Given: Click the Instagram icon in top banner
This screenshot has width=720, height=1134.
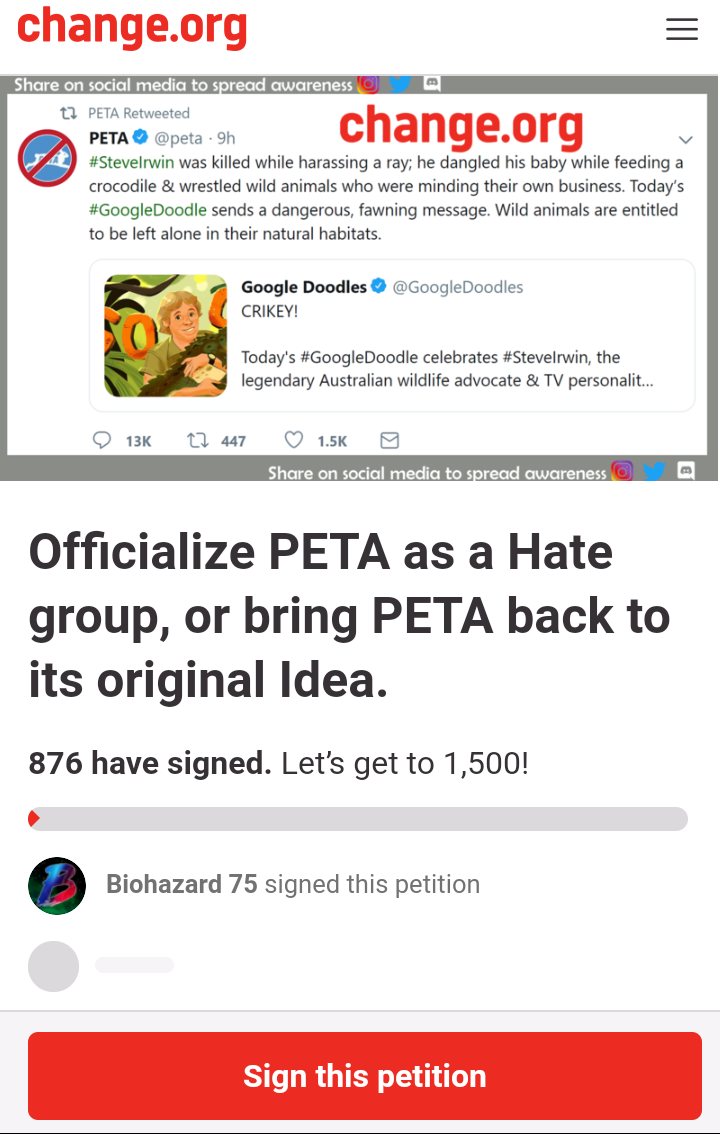Looking at the screenshot, I should [x=369, y=84].
